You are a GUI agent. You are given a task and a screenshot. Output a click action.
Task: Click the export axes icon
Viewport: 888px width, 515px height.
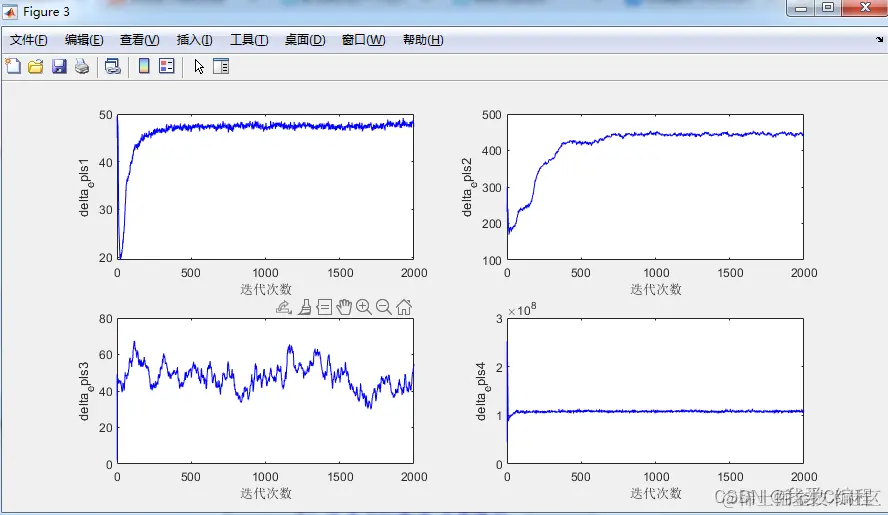284,307
